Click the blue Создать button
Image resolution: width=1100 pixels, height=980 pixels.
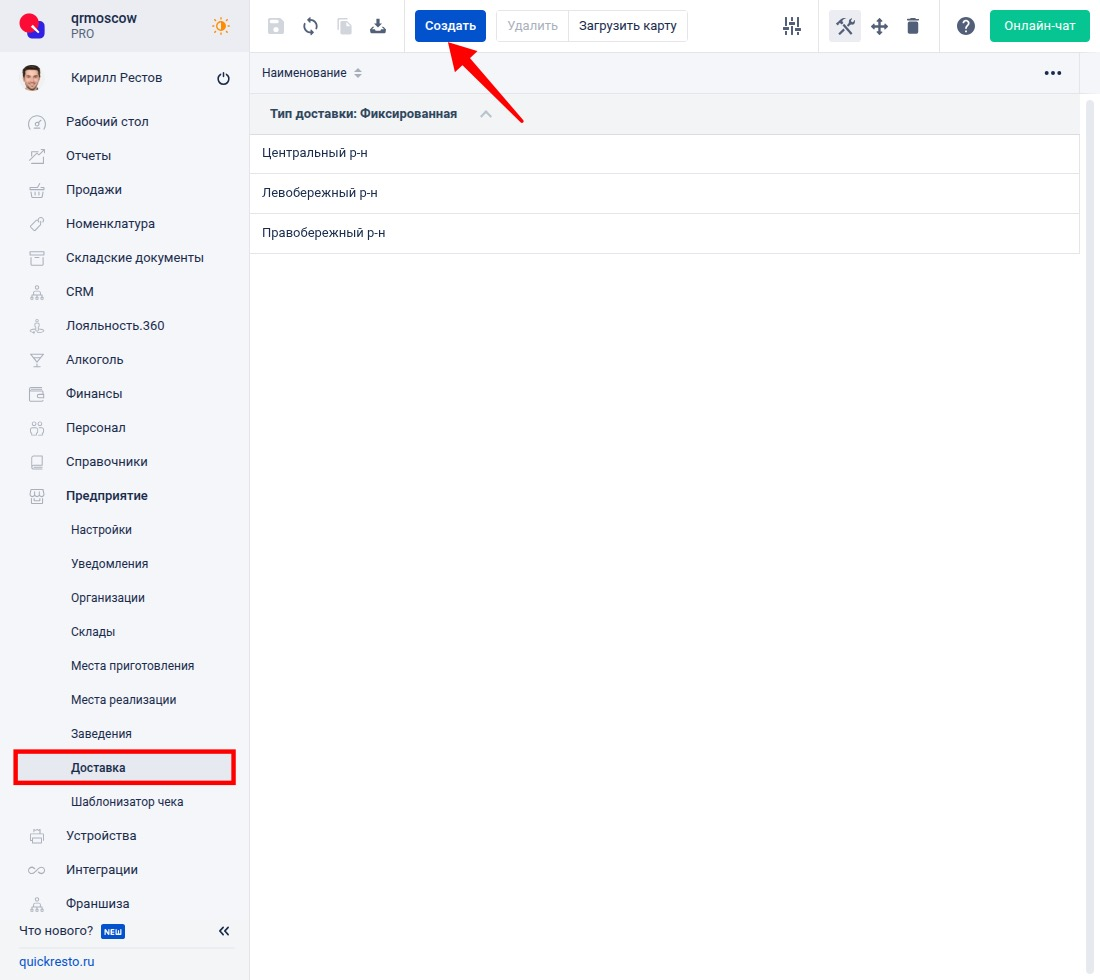coord(450,26)
